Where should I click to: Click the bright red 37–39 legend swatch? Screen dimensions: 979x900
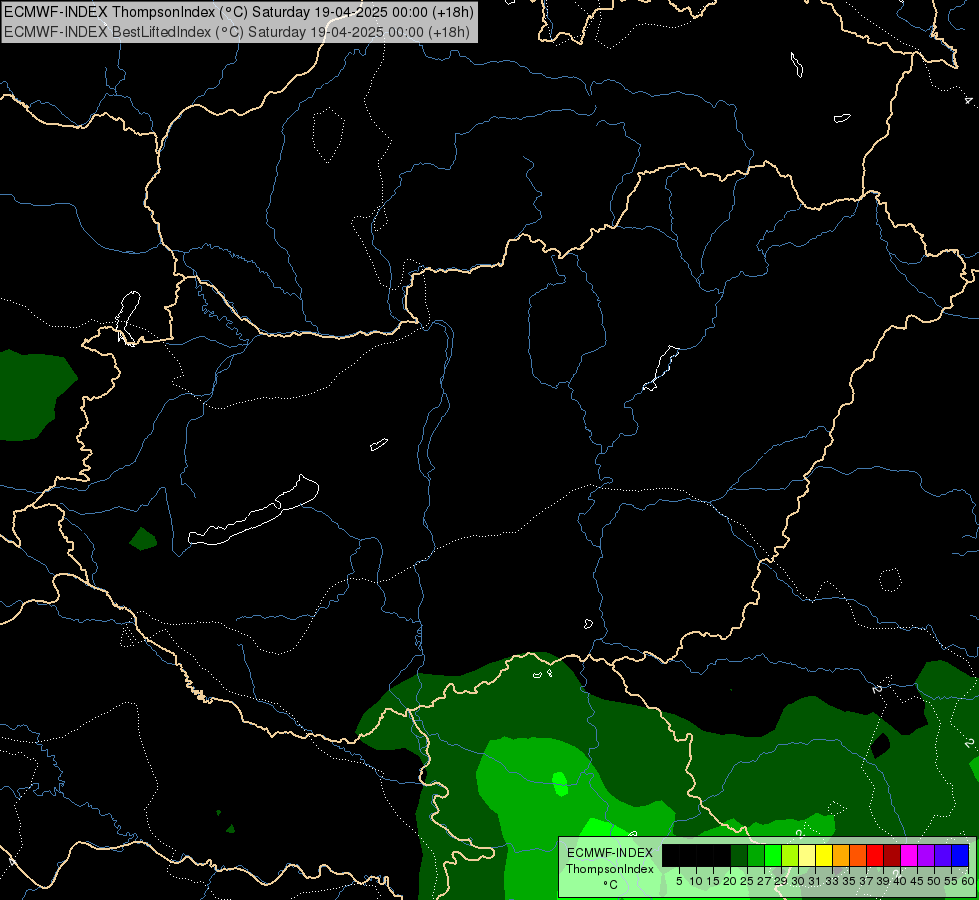tap(875, 855)
